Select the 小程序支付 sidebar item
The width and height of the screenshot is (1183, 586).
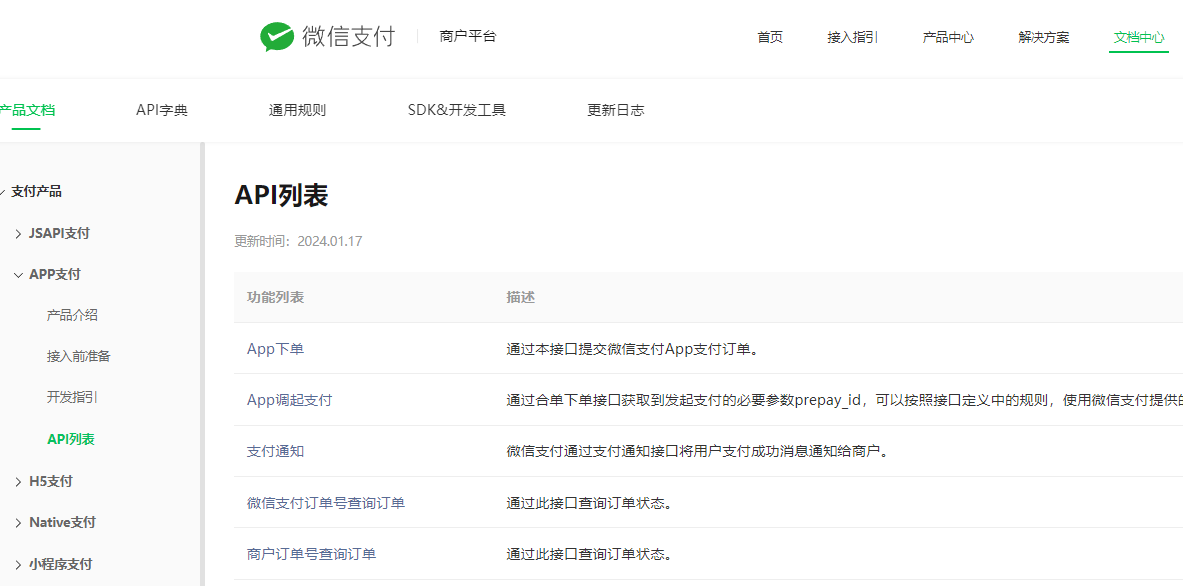[60, 563]
